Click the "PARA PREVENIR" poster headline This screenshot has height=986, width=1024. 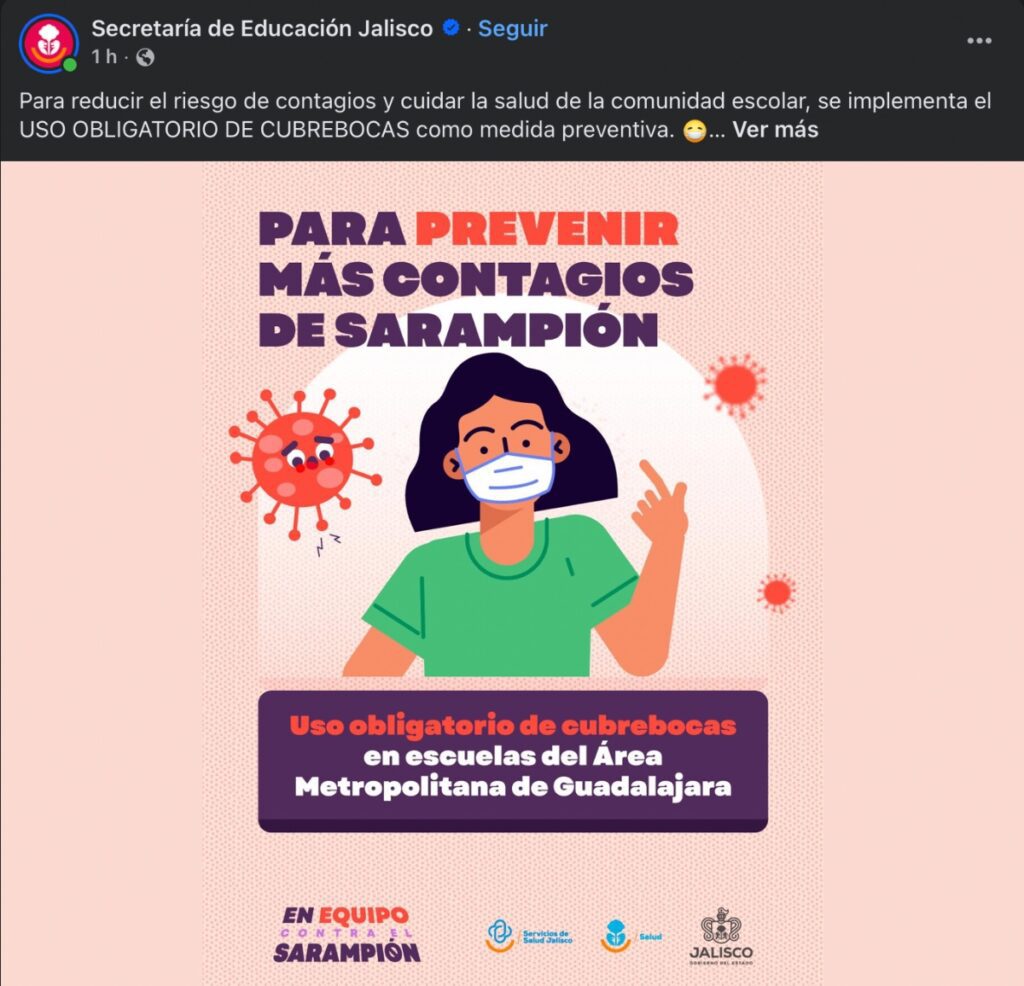click(x=469, y=229)
